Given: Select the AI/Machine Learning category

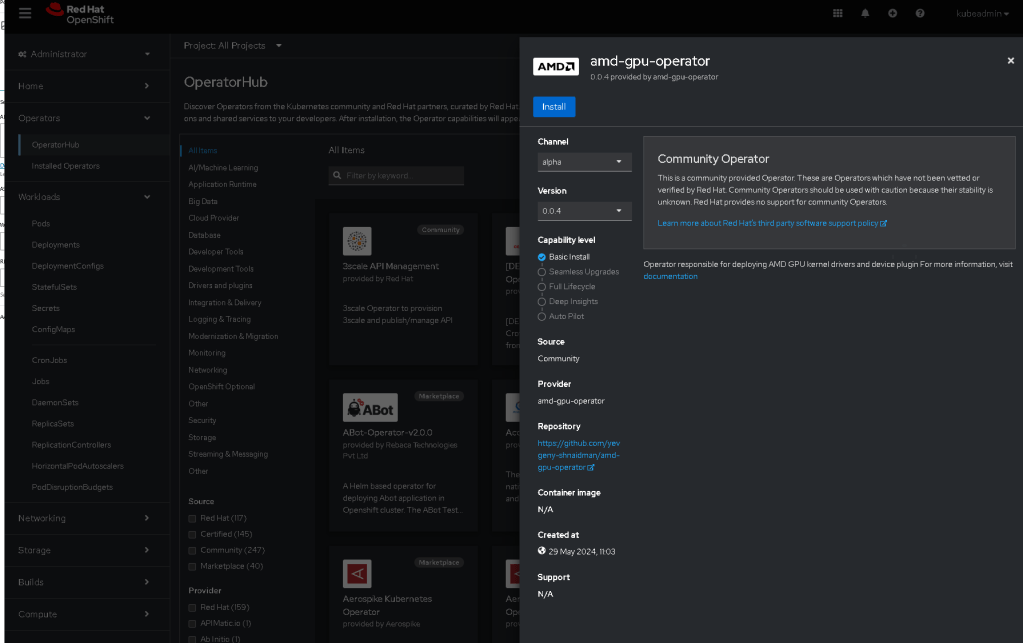Looking at the screenshot, I should coord(223,168).
